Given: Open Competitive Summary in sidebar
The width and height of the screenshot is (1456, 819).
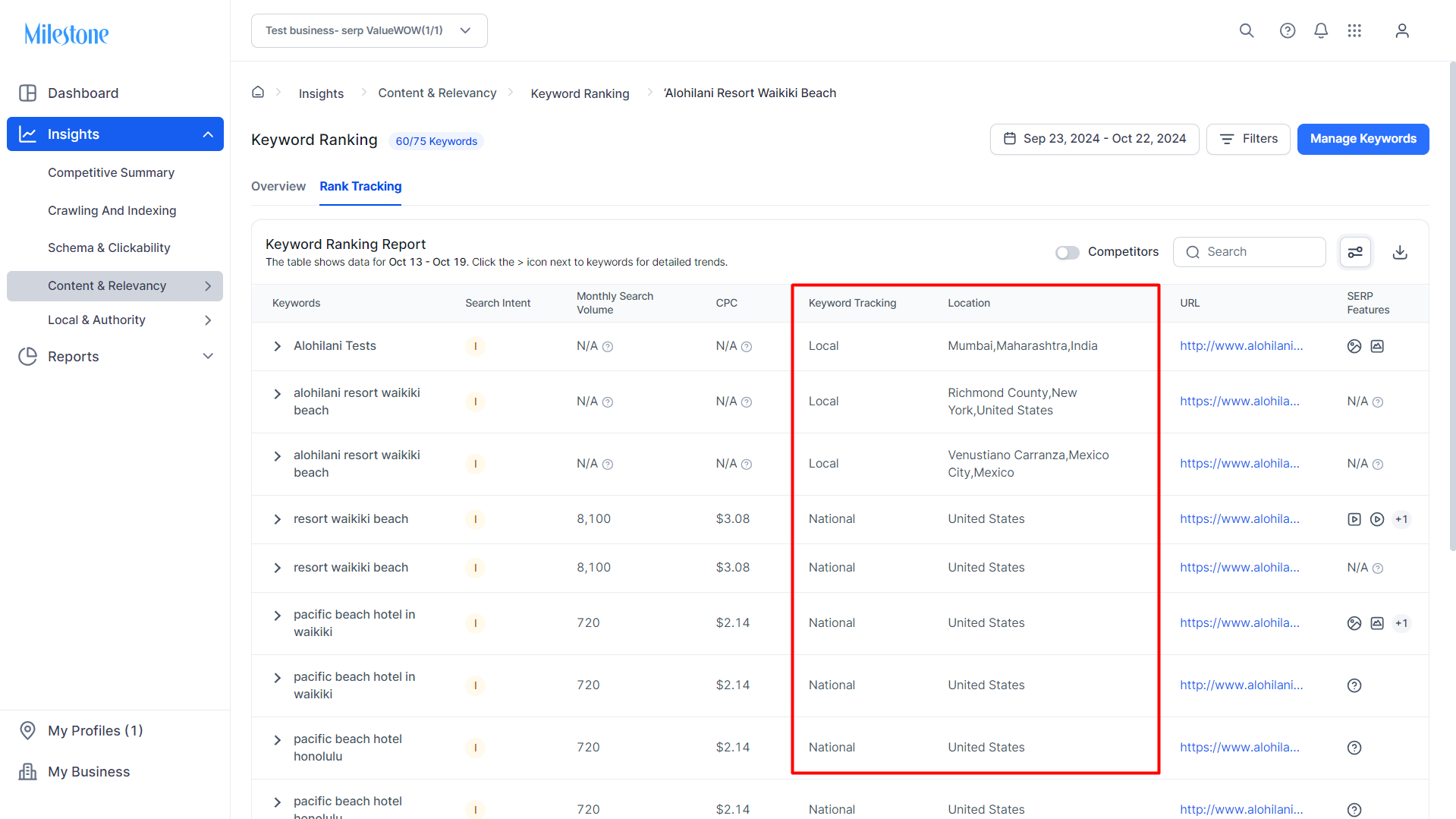Looking at the screenshot, I should pos(111,173).
